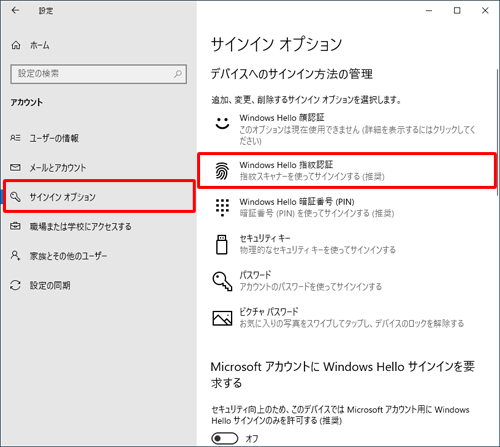Click the briefcase icon for 職場または学校

(15, 226)
